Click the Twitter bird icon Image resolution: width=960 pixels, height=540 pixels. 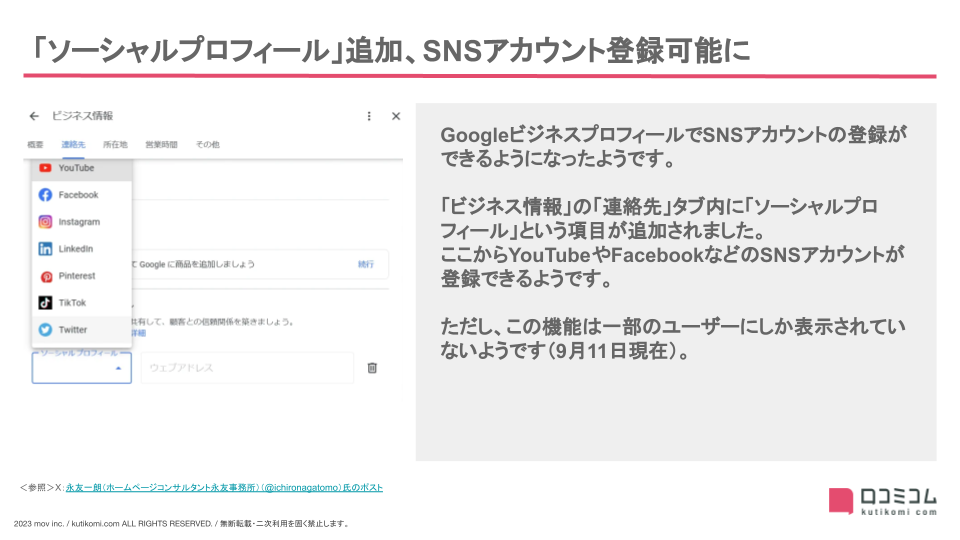tap(45, 329)
